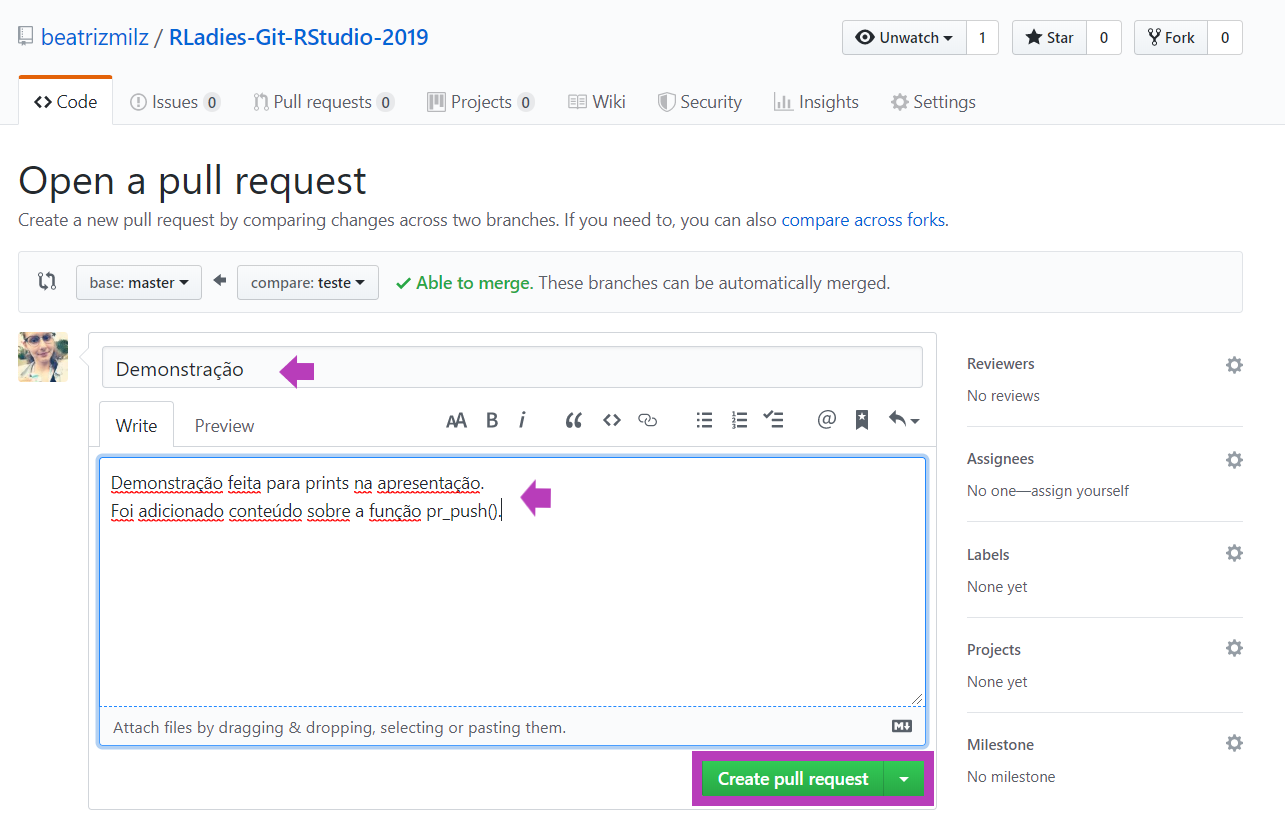Click the Milestone heading
The height and width of the screenshot is (833, 1285).
[1000, 744]
